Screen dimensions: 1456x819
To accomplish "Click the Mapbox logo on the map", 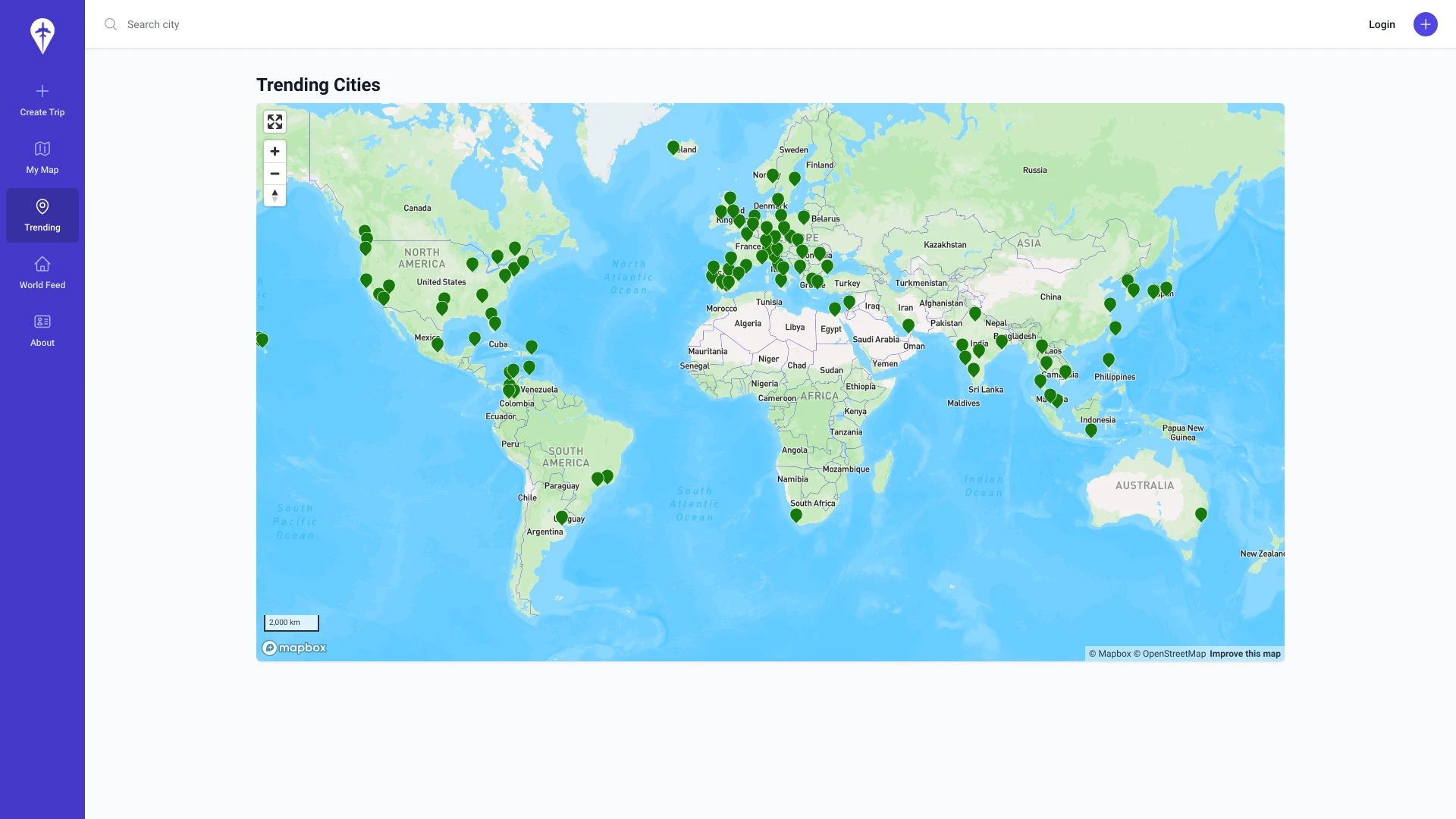I will [294, 647].
